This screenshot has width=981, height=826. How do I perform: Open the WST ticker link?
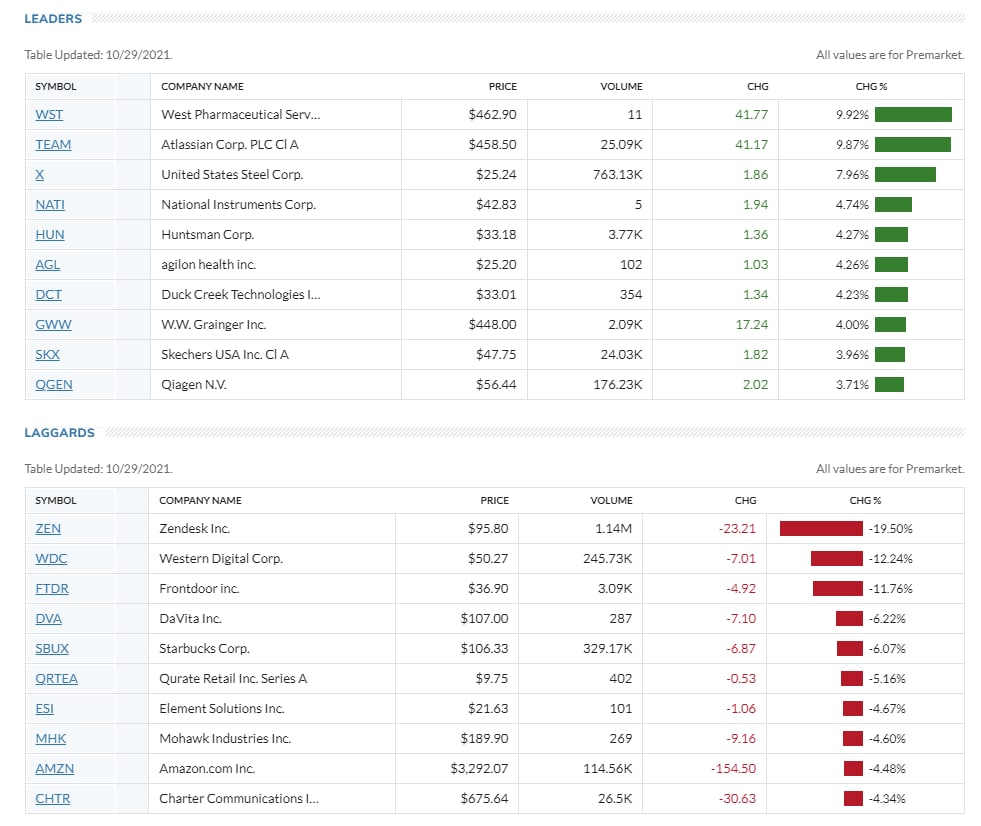[x=49, y=115]
